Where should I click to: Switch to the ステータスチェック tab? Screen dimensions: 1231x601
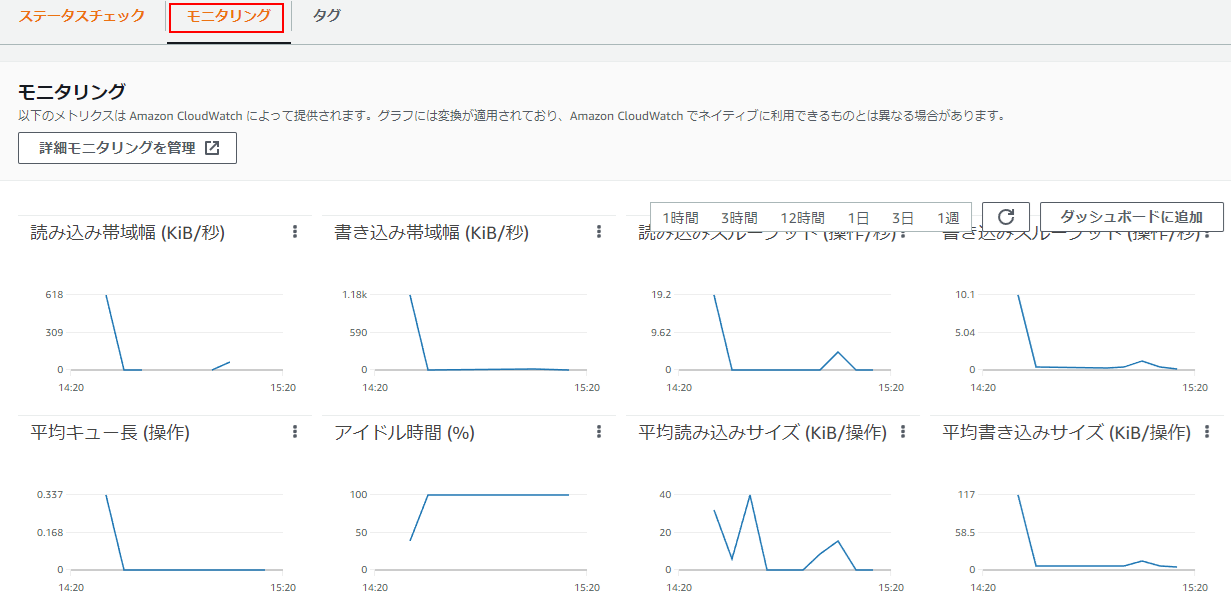[x=81, y=17]
